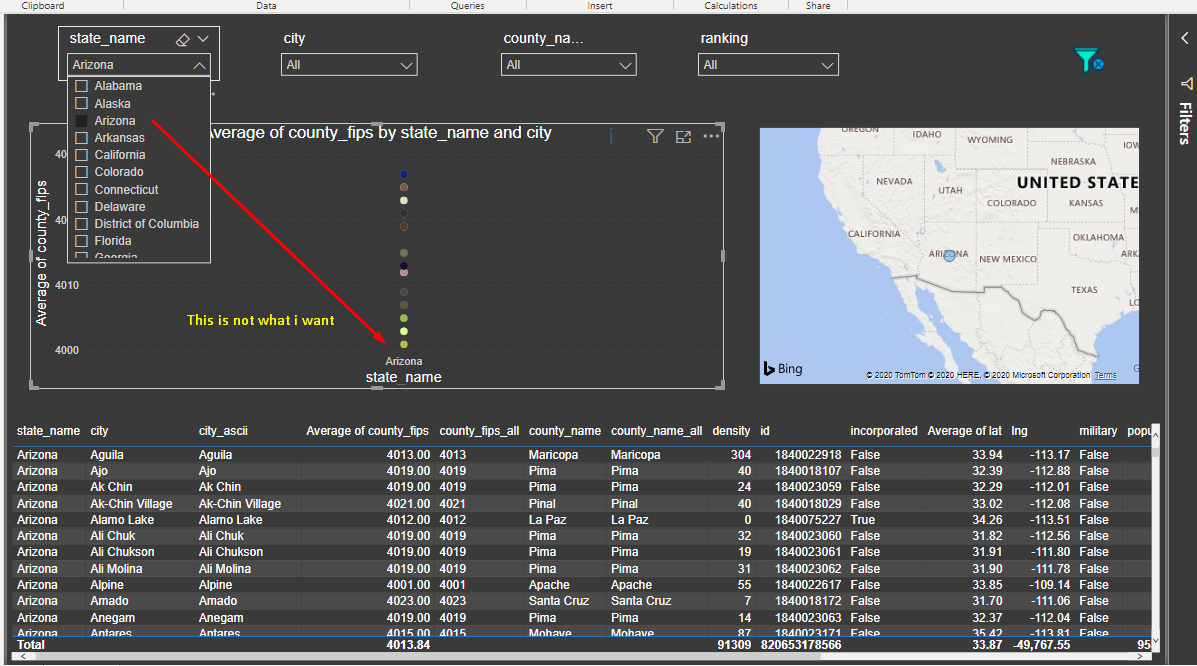Open the Clipboard ribbon group
This screenshot has width=1197, height=666.
coord(43,5)
